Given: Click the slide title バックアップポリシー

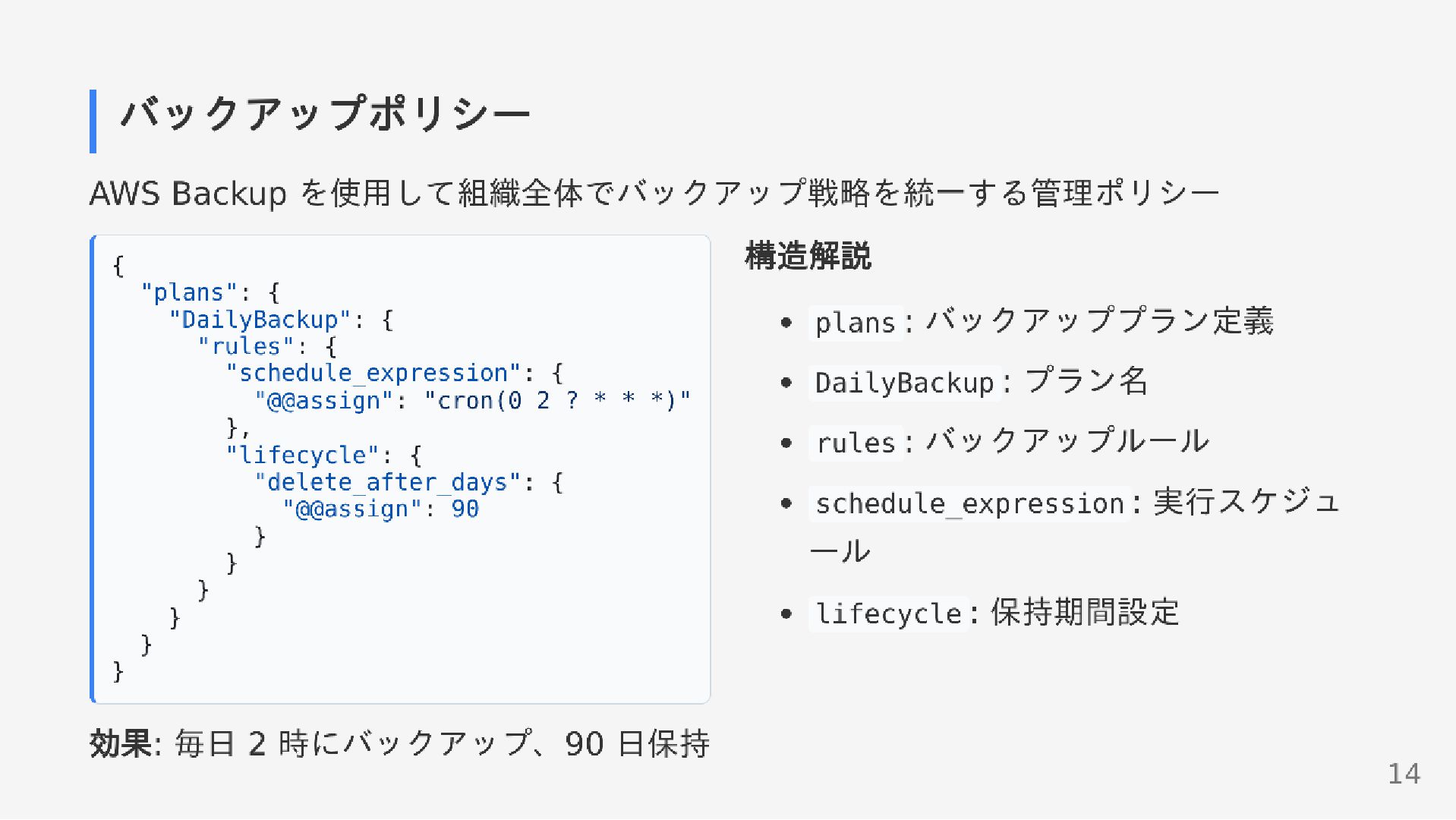Looking at the screenshot, I should 326,115.
